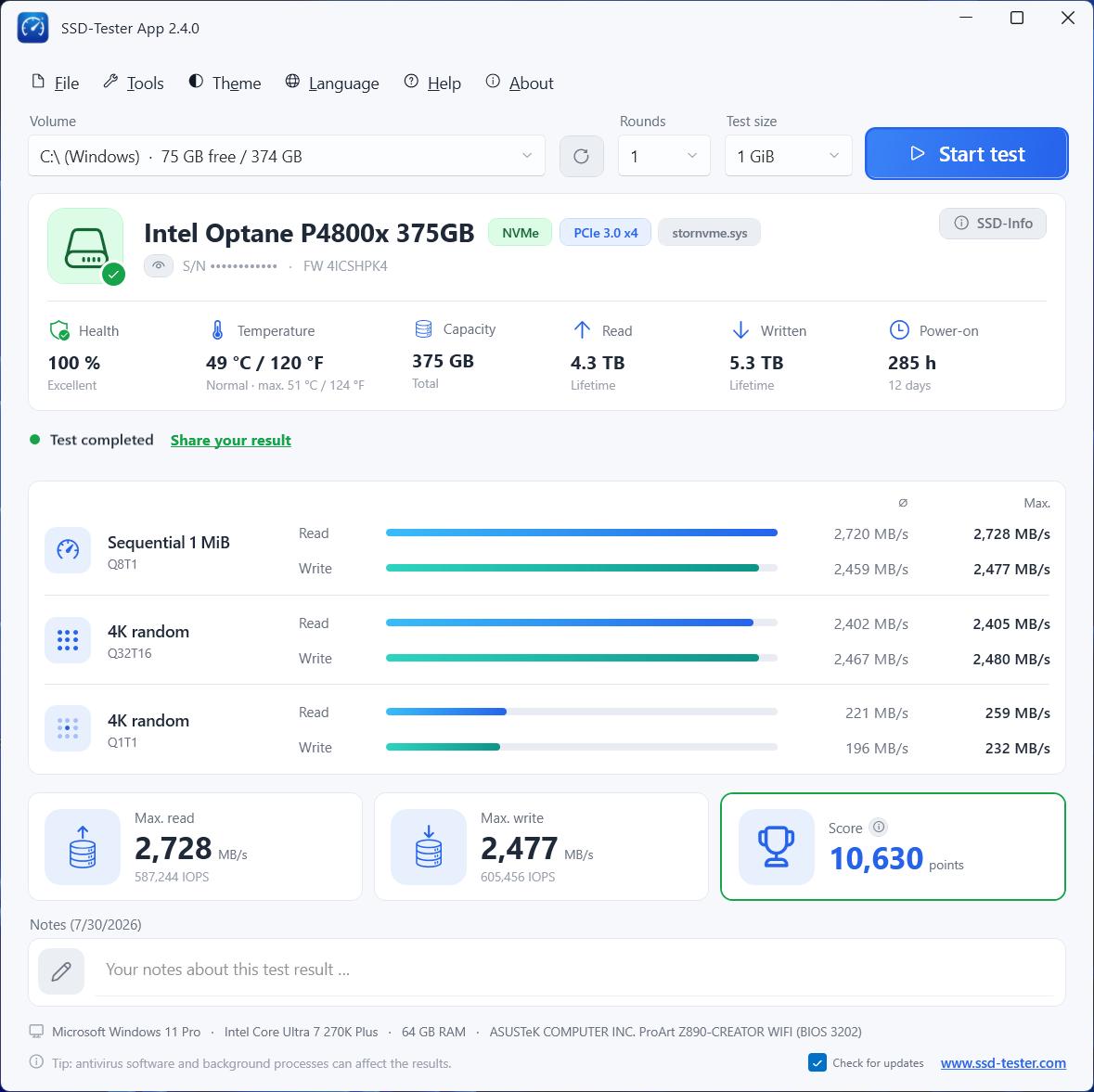Click the 4K random Q32T16 grid icon

pos(68,639)
